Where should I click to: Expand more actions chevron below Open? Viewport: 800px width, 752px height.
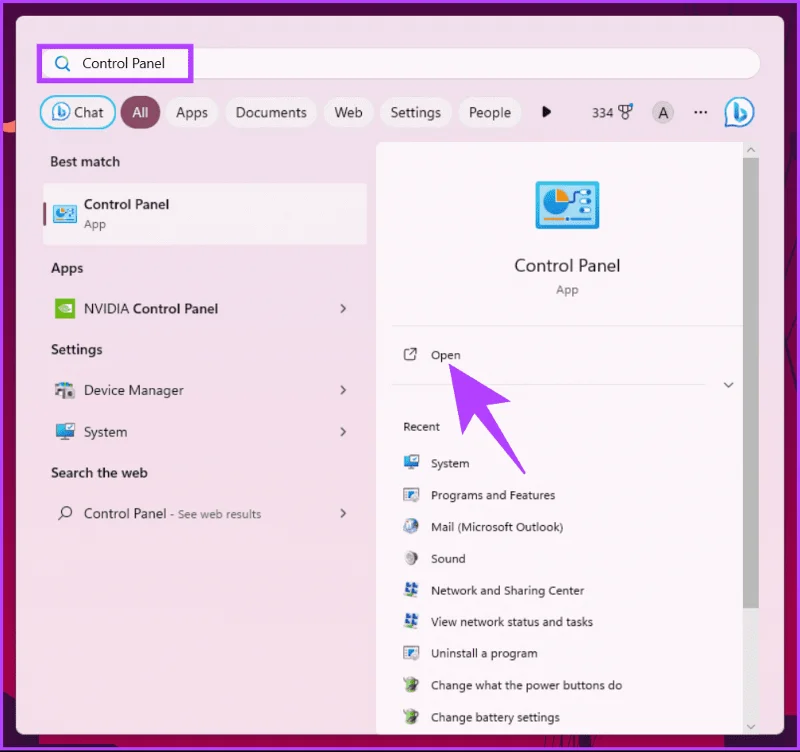coord(729,385)
